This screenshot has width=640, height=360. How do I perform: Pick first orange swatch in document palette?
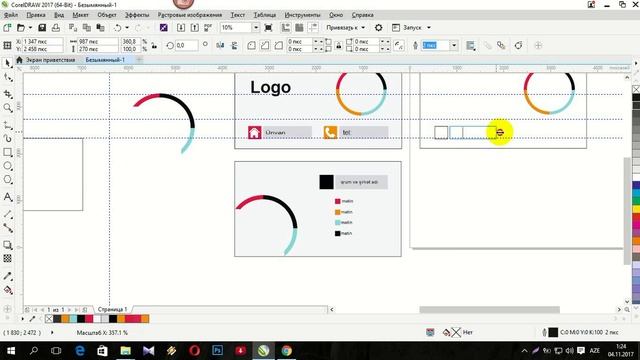(x=65, y=319)
